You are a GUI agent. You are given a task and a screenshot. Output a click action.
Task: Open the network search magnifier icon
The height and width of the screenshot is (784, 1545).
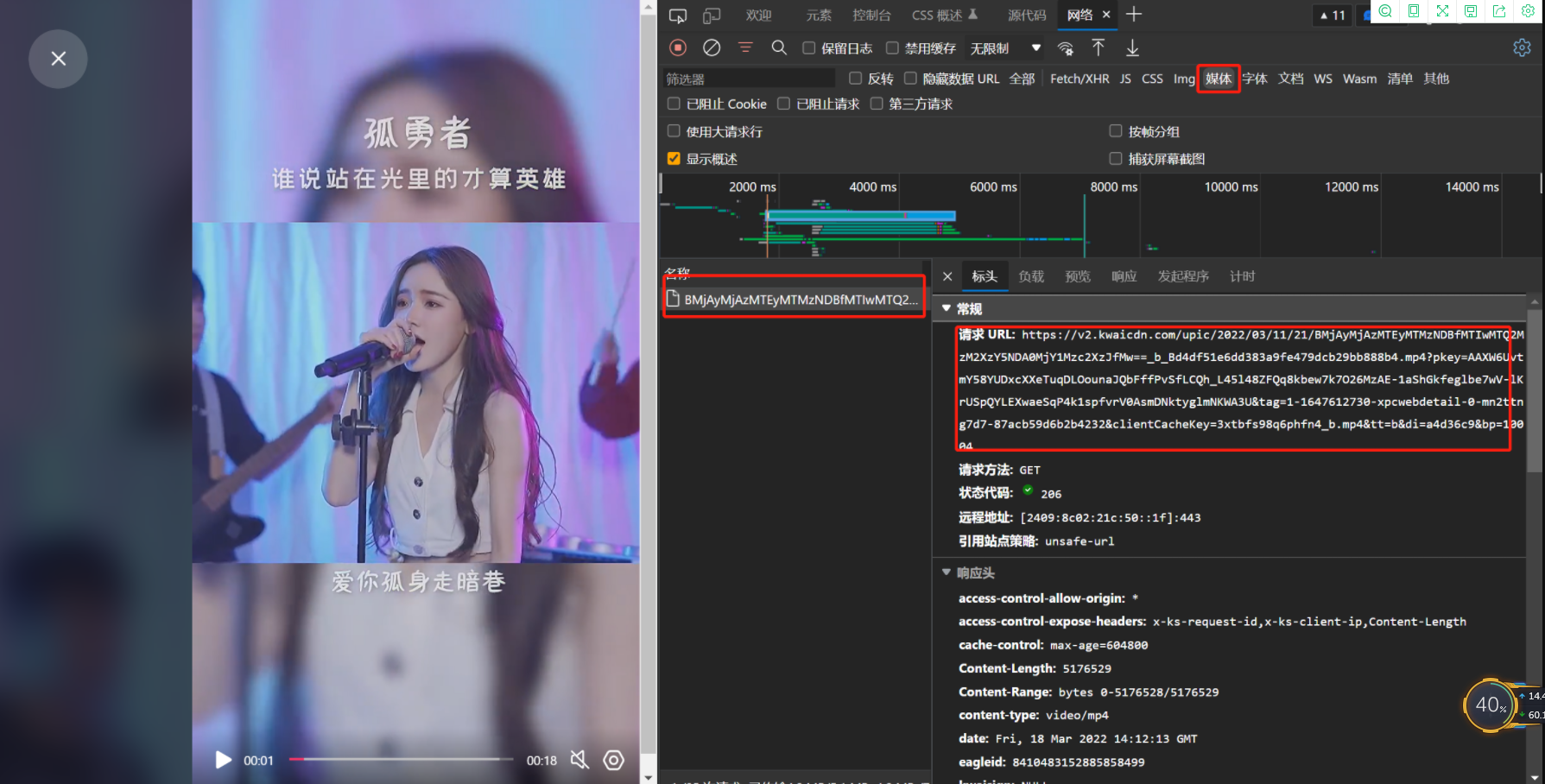tap(779, 47)
